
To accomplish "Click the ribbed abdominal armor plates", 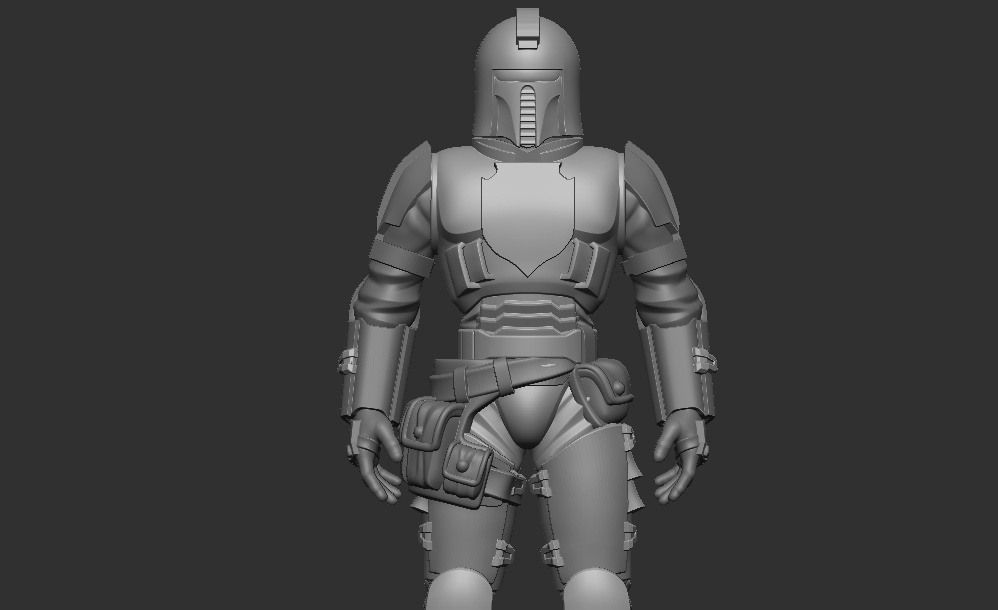I will tap(527, 318).
